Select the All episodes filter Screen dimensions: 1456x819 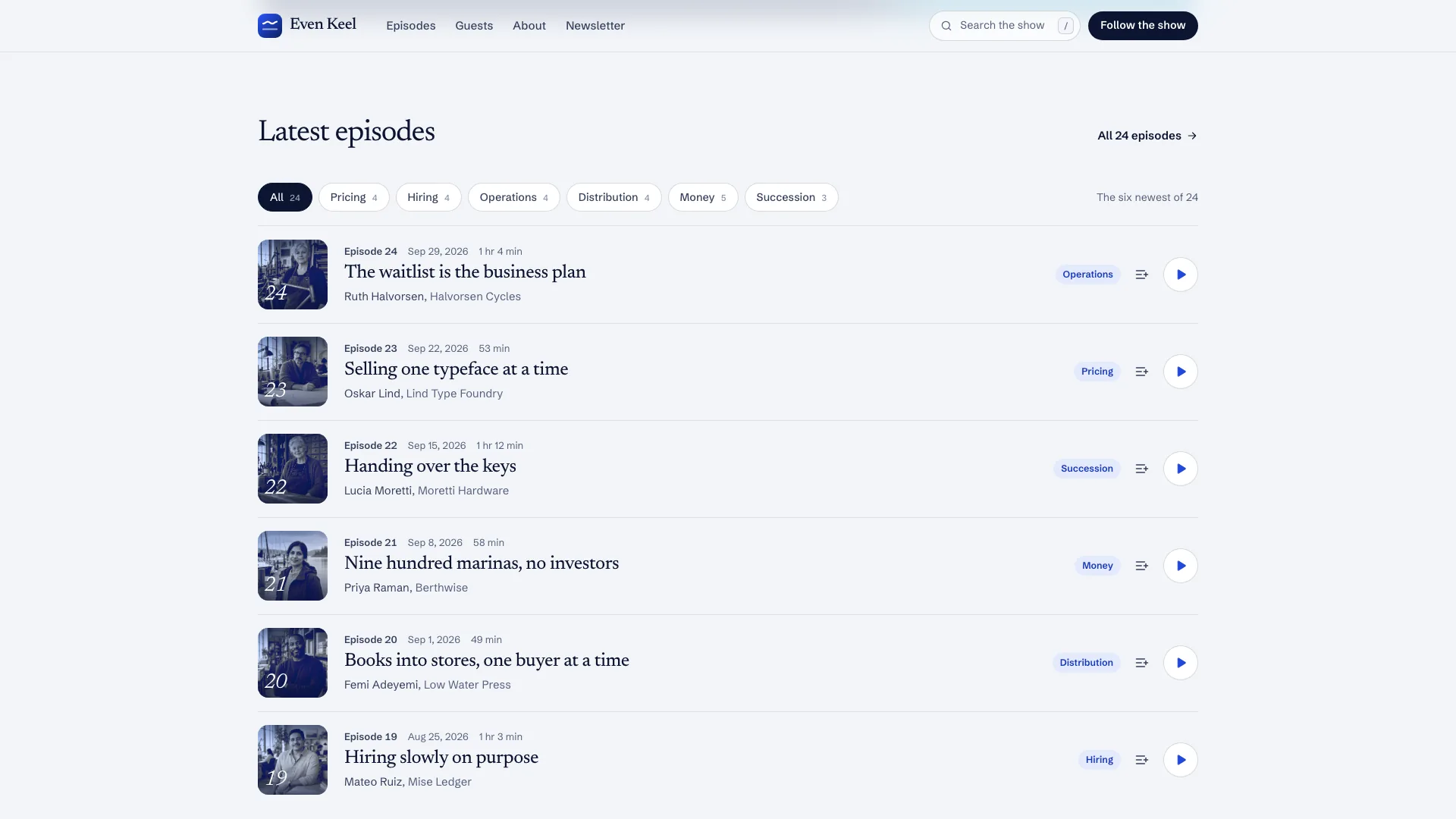tap(285, 197)
